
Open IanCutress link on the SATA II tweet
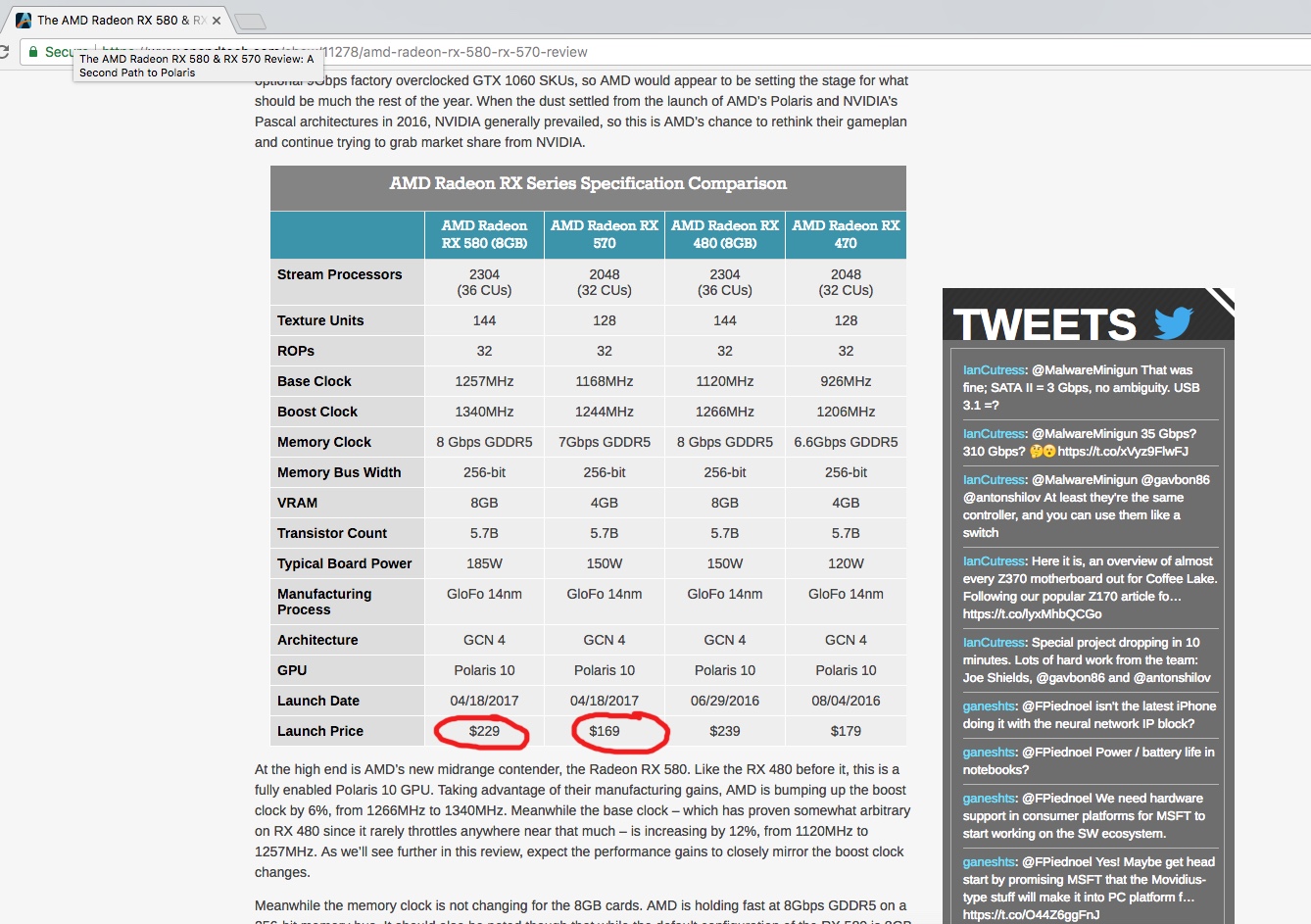tap(994, 370)
